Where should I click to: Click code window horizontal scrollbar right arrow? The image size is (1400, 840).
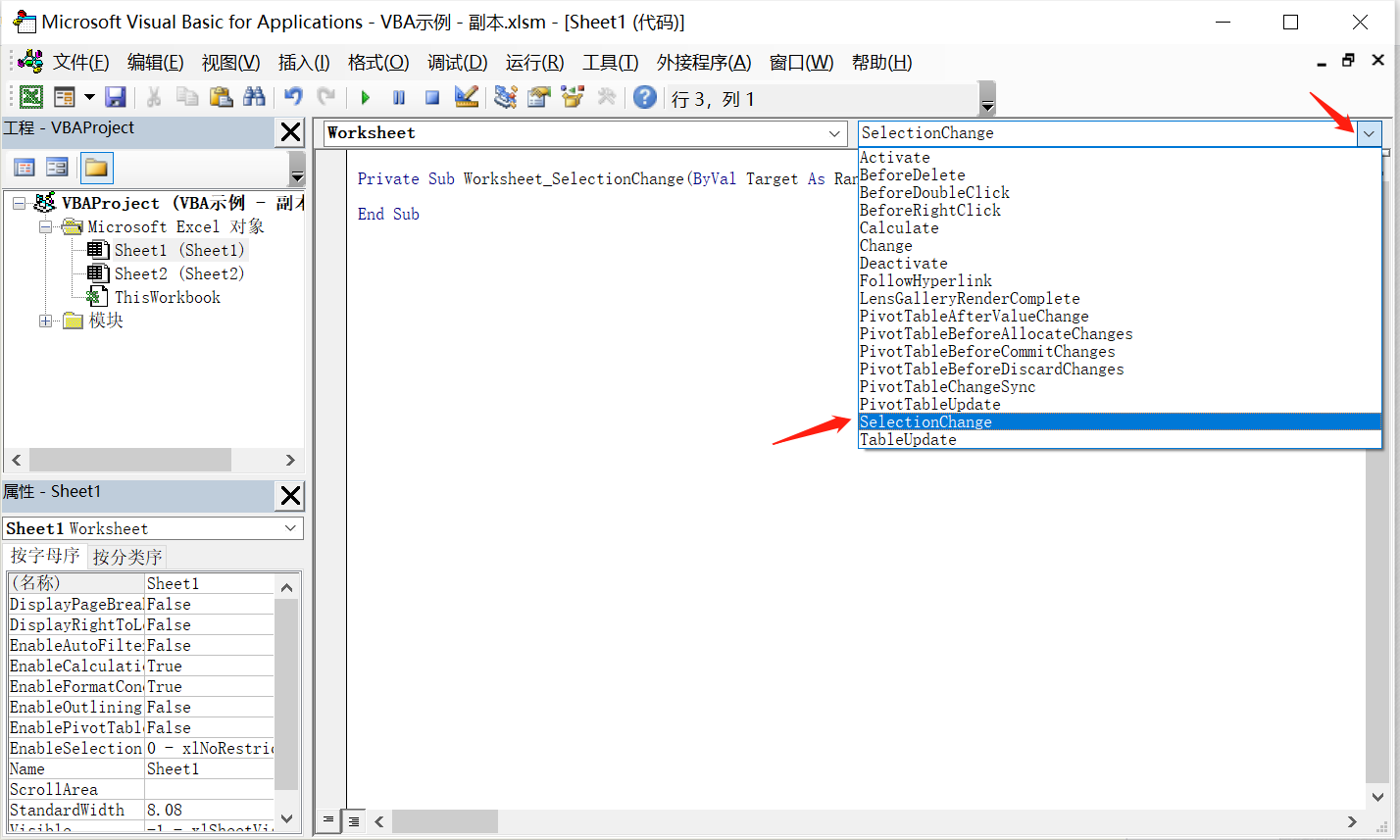click(x=1352, y=821)
